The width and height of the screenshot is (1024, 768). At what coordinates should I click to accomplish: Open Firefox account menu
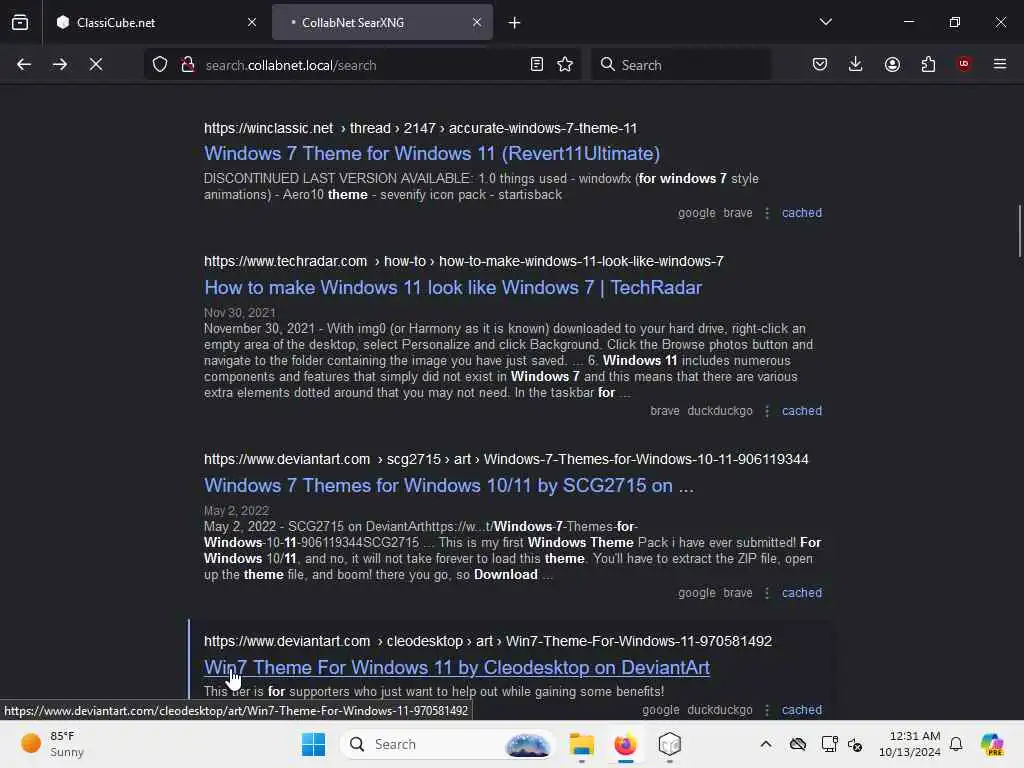click(892, 64)
